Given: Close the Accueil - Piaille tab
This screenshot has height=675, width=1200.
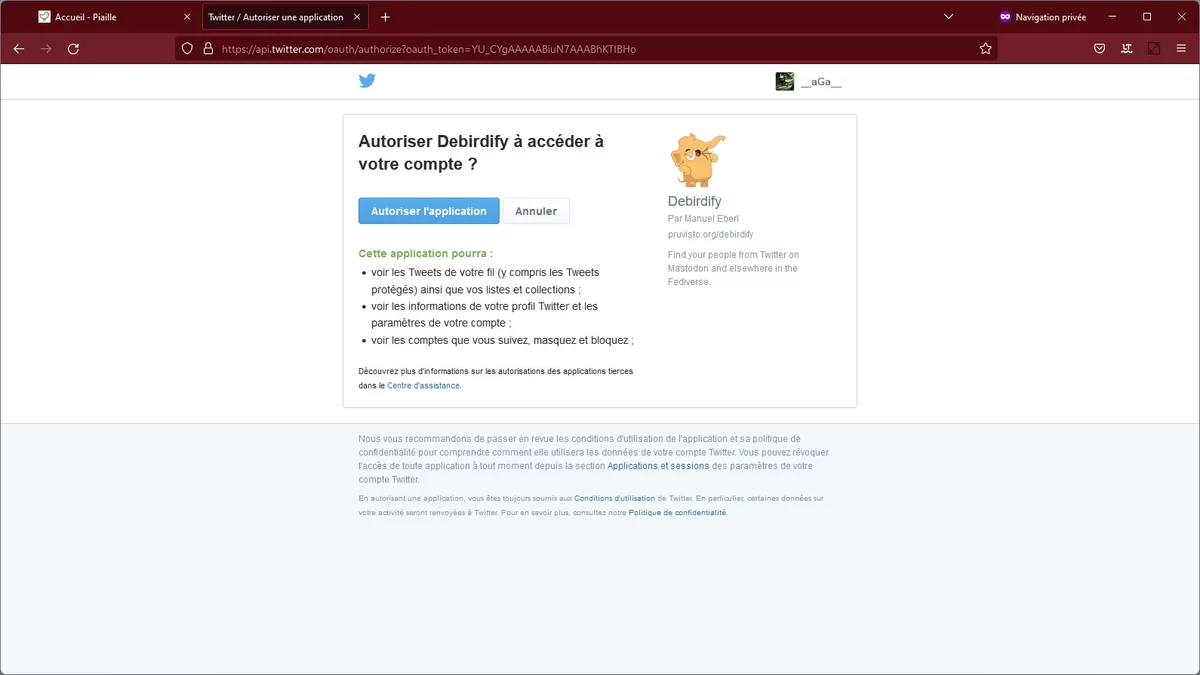Looking at the screenshot, I should click(x=186, y=17).
